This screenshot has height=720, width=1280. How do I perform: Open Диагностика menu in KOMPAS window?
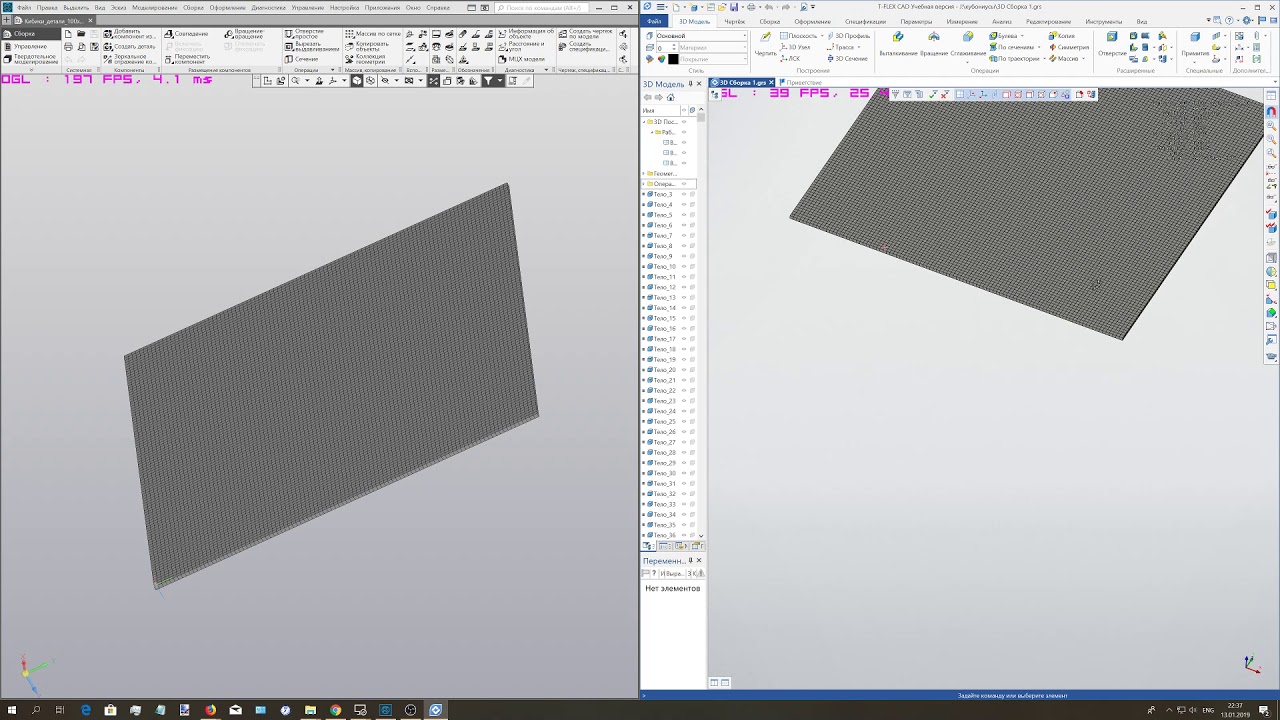click(x=268, y=7)
